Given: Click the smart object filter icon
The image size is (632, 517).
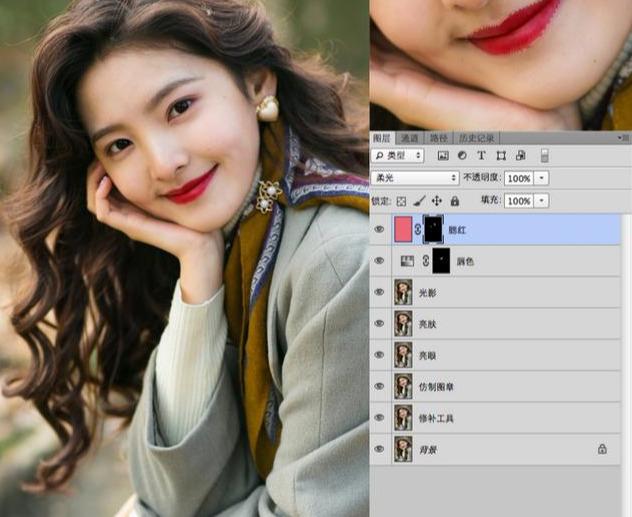Looking at the screenshot, I should (520, 156).
